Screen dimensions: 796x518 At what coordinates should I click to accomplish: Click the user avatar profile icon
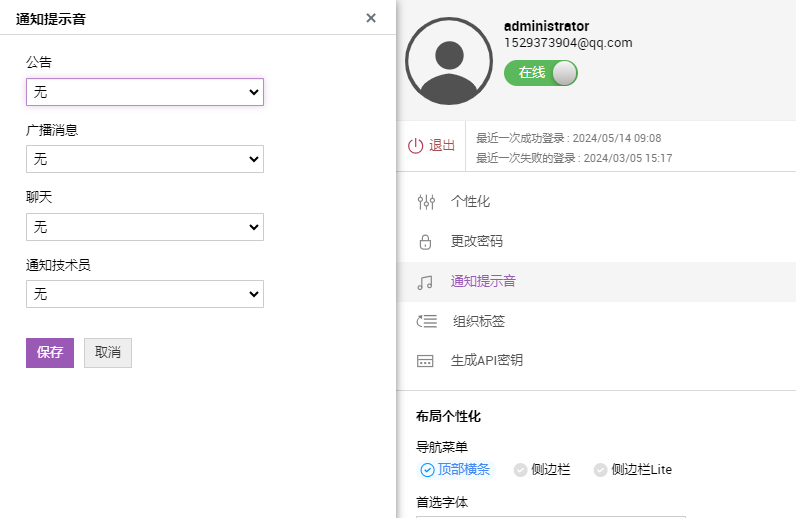coord(448,61)
